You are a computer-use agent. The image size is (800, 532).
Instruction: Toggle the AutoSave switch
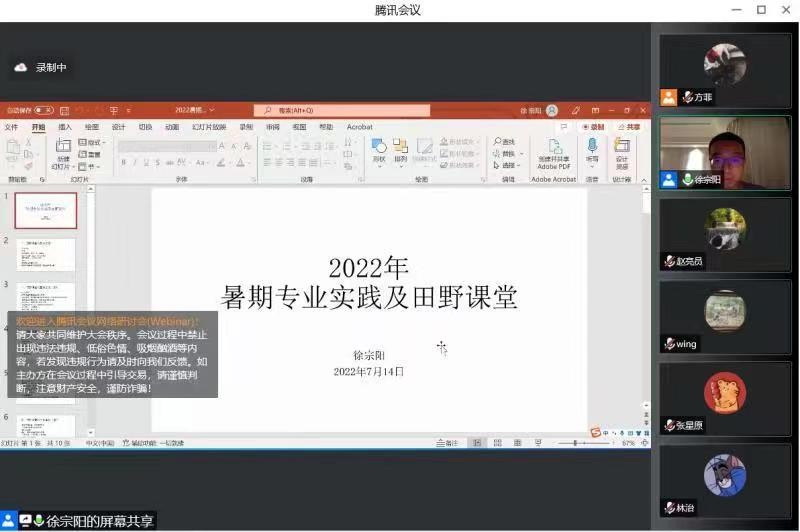pos(43,110)
